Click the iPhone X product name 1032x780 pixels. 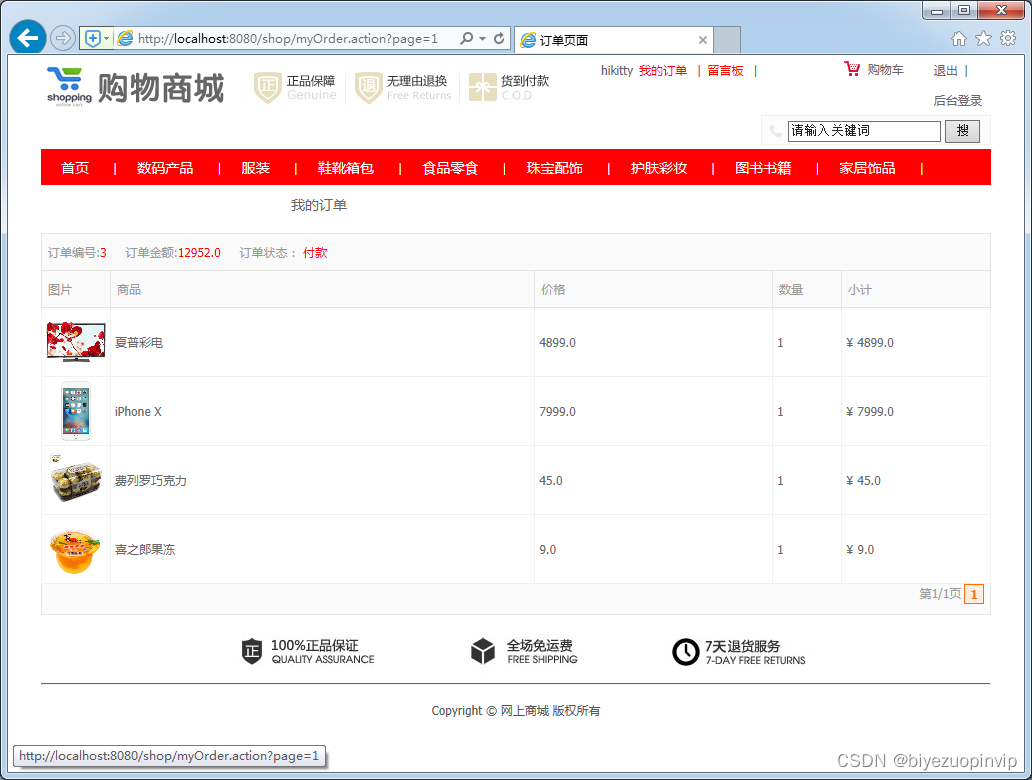[x=138, y=411]
